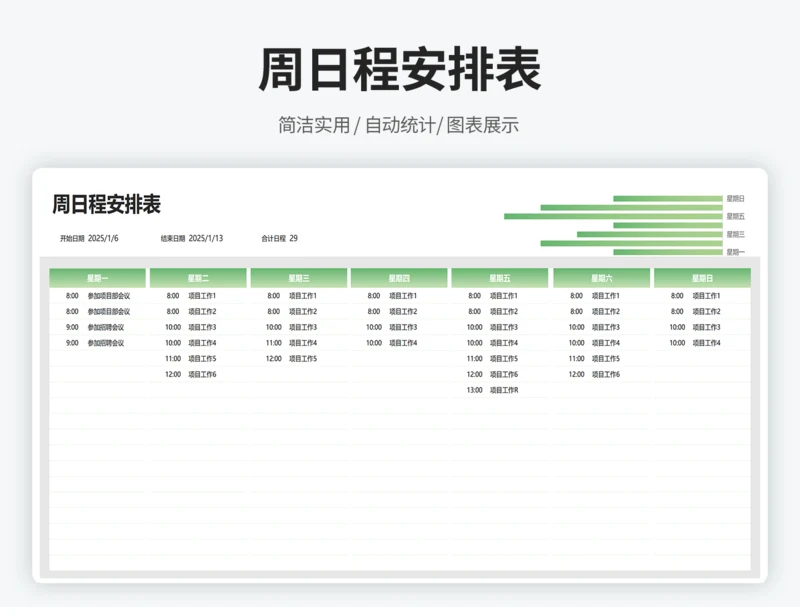Click the 12:00 time cell under 星期三
The height and width of the screenshot is (616, 800).
tap(273, 359)
